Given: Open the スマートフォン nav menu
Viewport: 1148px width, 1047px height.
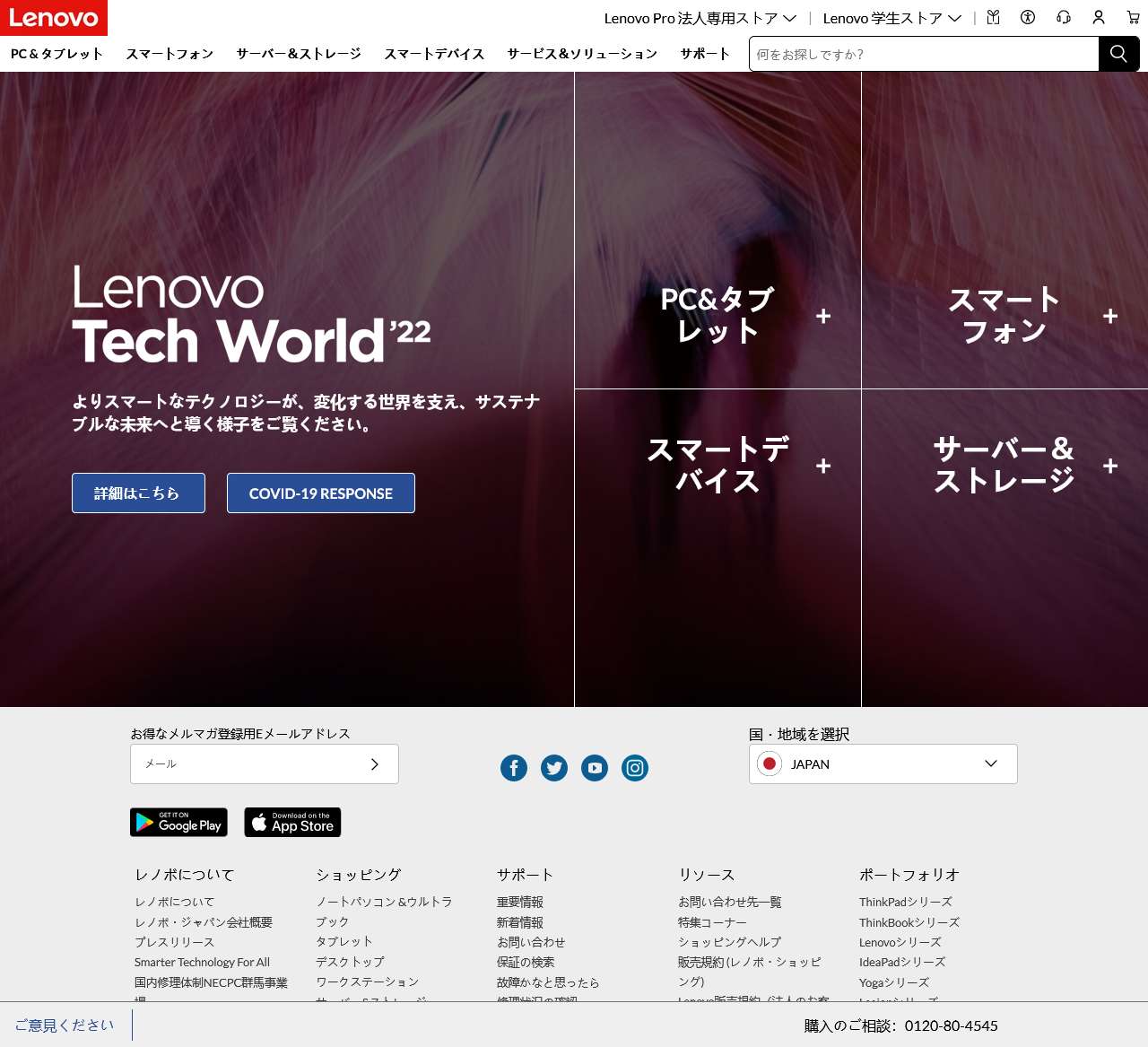Looking at the screenshot, I should [170, 54].
